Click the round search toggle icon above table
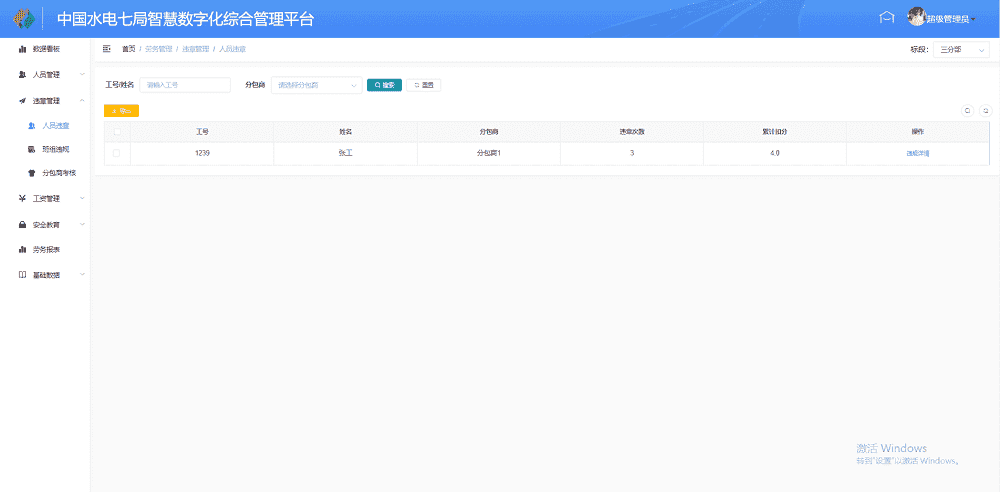 coord(967,111)
